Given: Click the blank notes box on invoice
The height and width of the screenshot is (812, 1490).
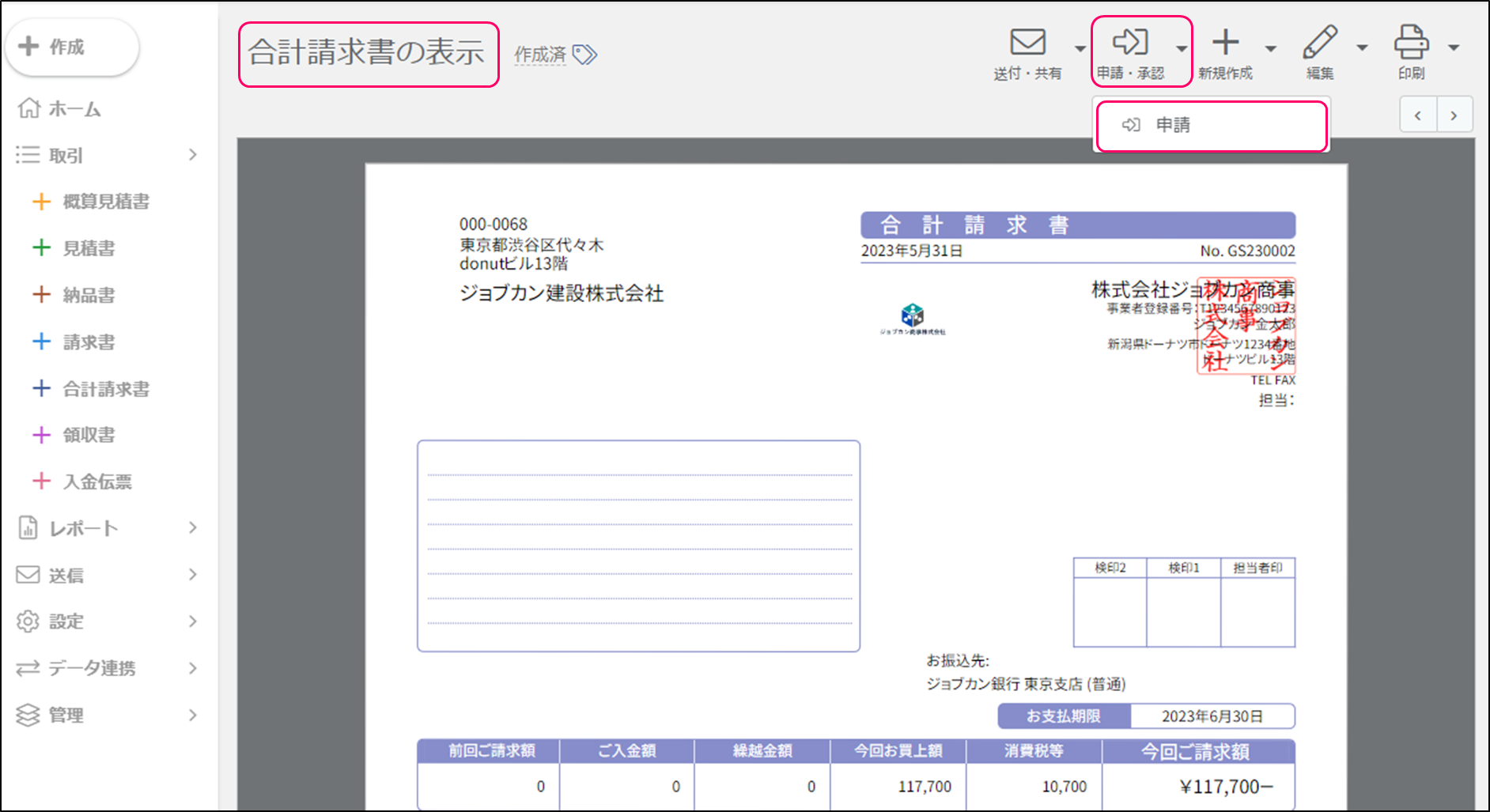Looking at the screenshot, I should point(638,546).
